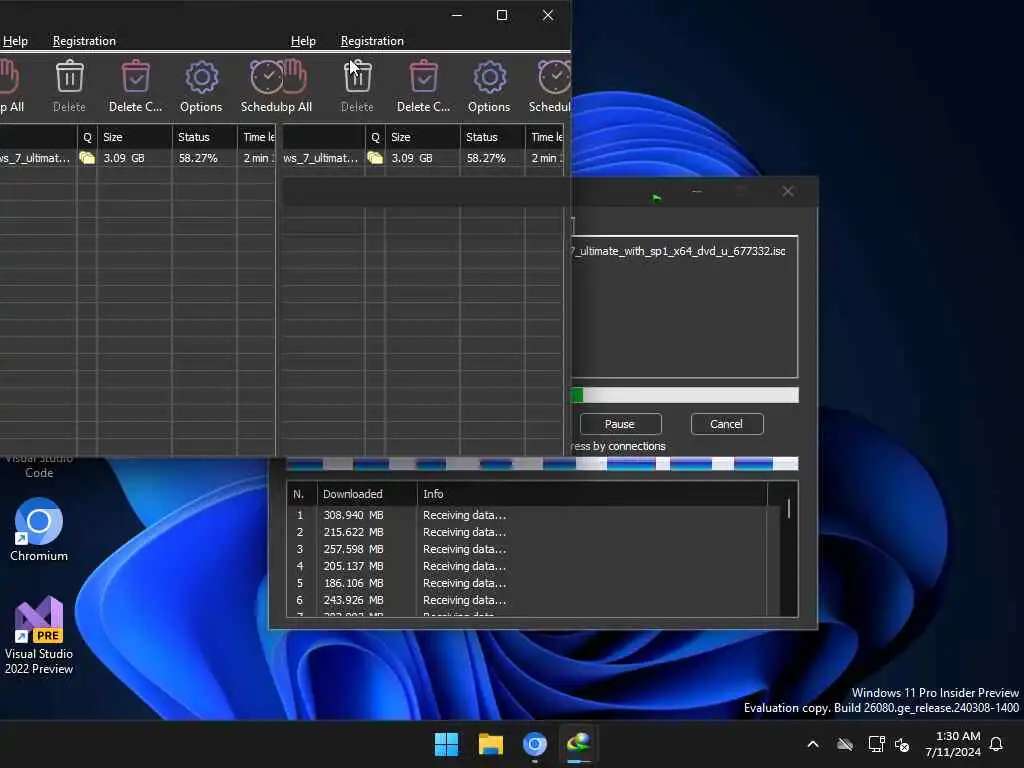The image size is (1024, 768).
Task: Open the right-hand Options gear in IDM toolbar
Action: pyautogui.click(x=489, y=77)
